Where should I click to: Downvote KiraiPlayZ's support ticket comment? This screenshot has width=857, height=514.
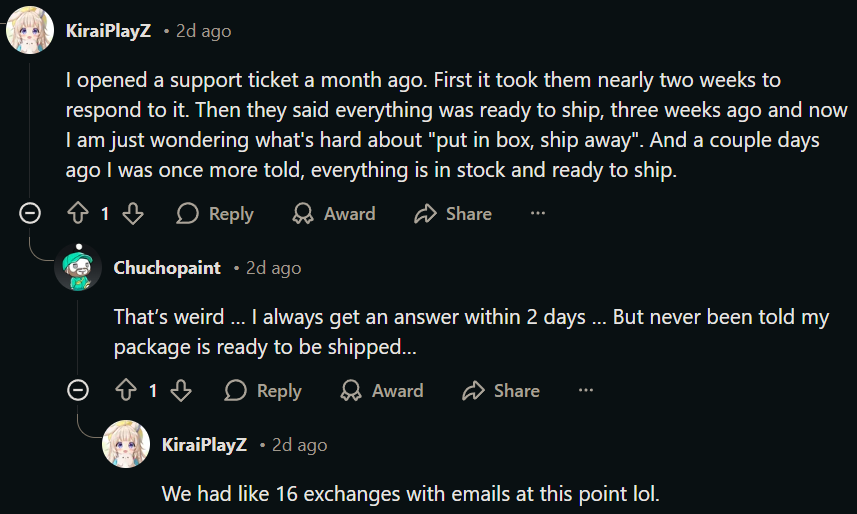(x=133, y=213)
